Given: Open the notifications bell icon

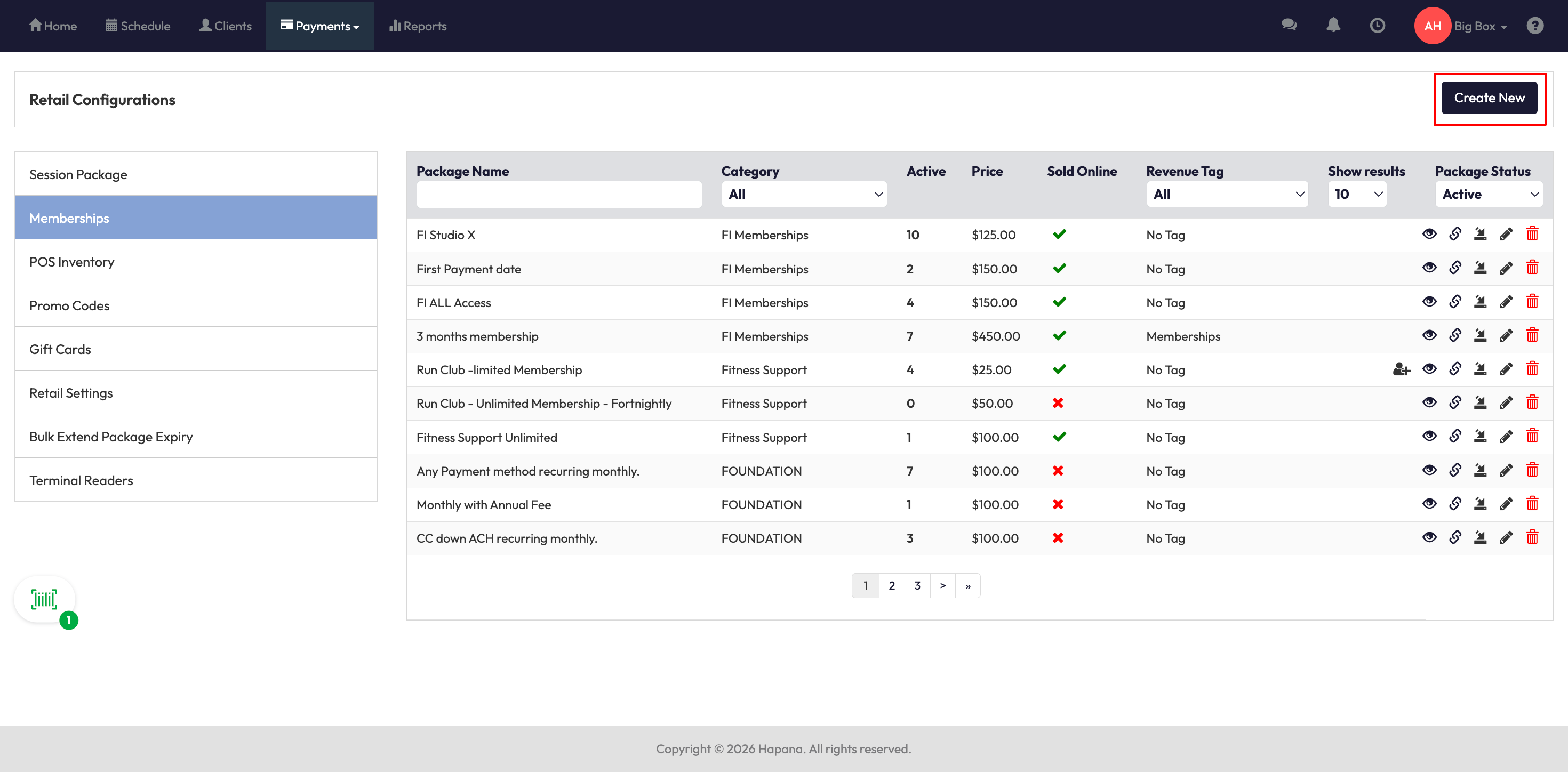Looking at the screenshot, I should click(1333, 25).
